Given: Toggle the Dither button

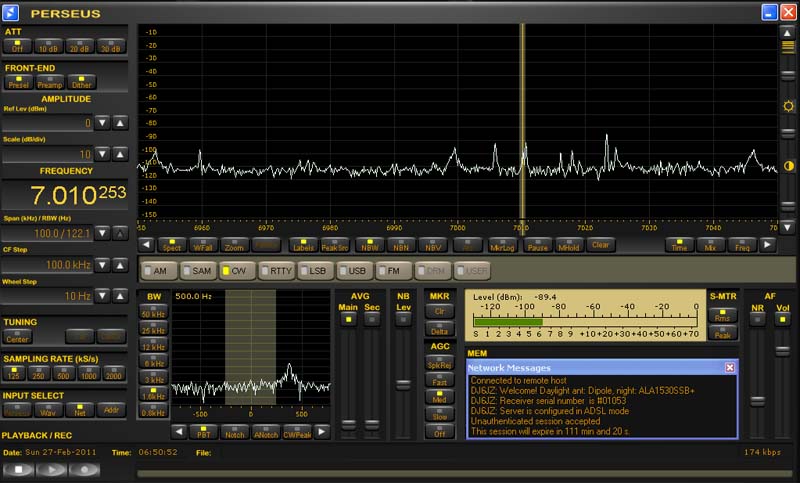Looking at the screenshot, I should [81, 82].
